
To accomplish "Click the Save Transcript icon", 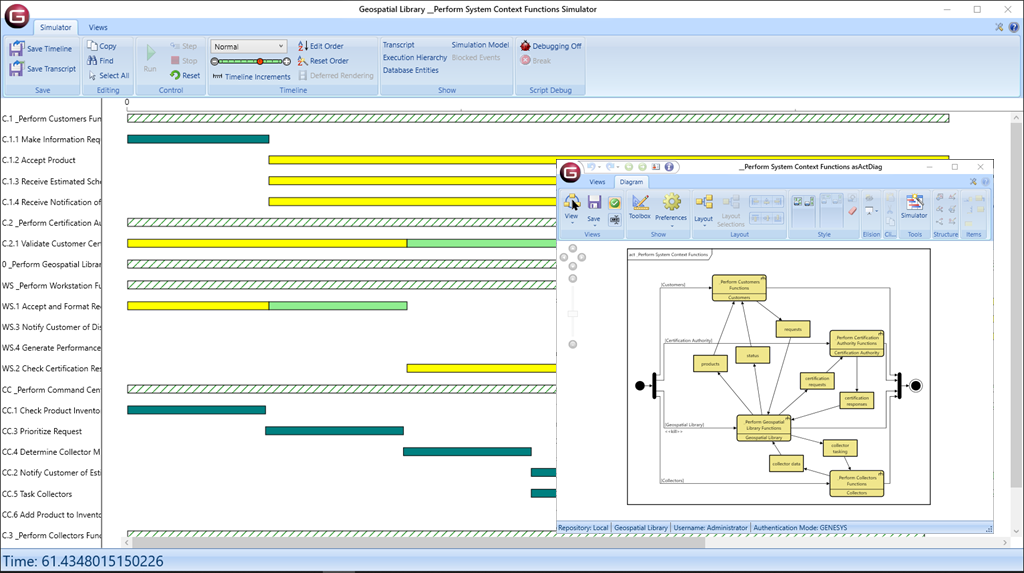I will (17, 69).
